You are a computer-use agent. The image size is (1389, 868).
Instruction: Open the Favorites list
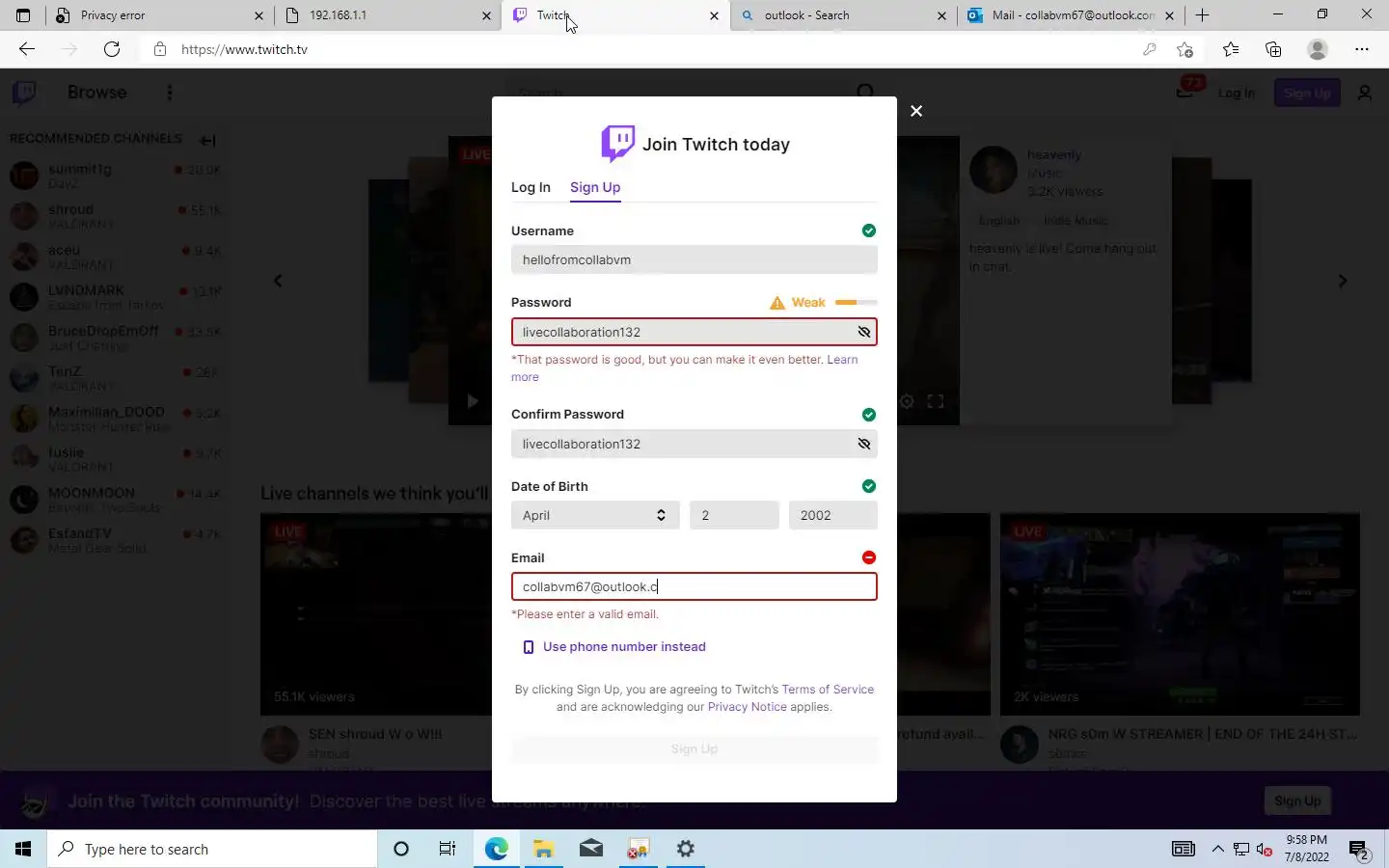tap(1231, 49)
